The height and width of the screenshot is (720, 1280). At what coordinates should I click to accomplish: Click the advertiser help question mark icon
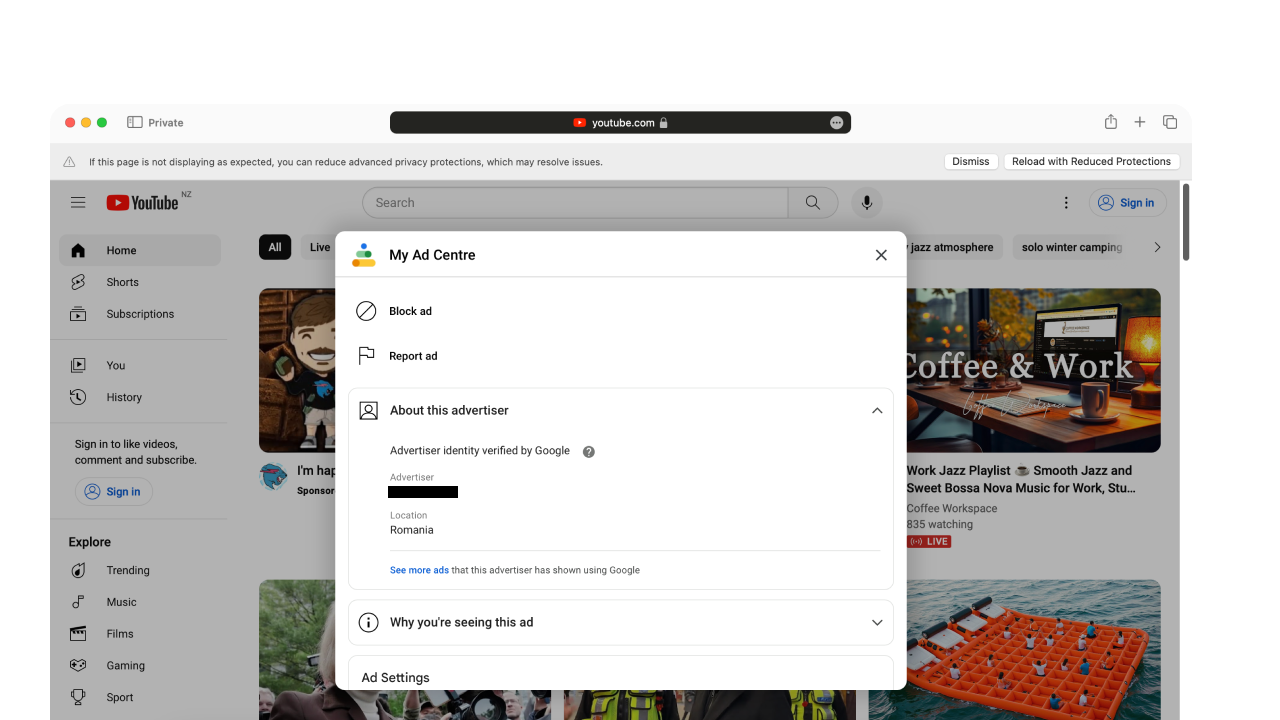[588, 451]
